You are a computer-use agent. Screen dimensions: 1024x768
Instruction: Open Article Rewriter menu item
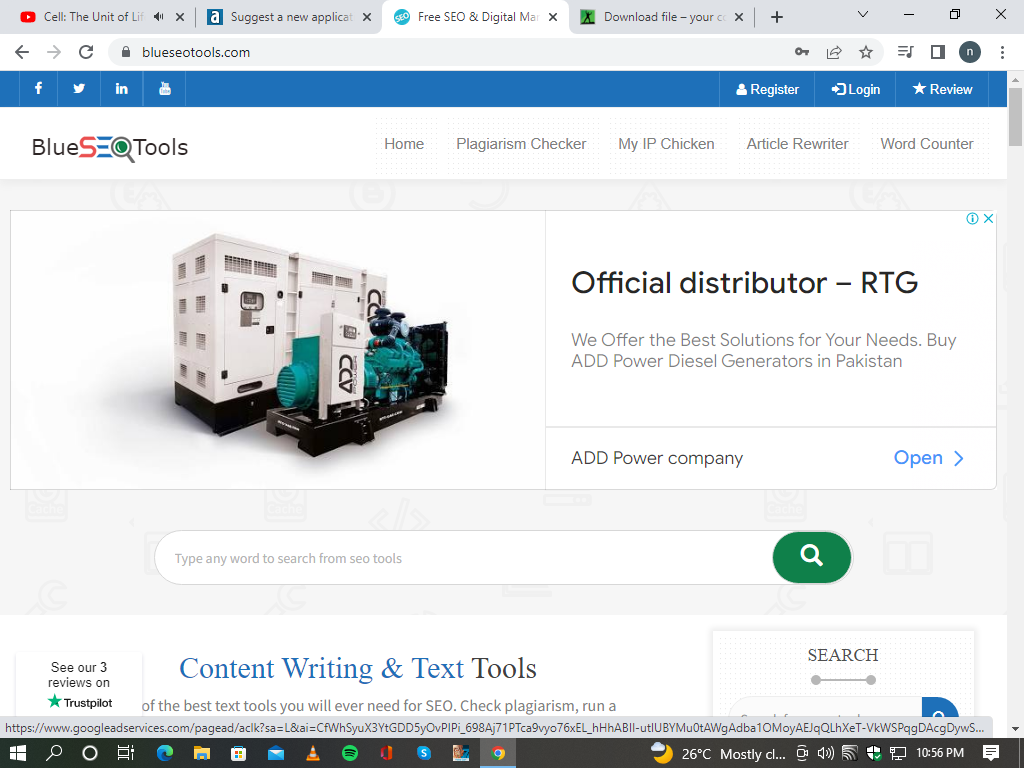pyautogui.click(x=797, y=144)
